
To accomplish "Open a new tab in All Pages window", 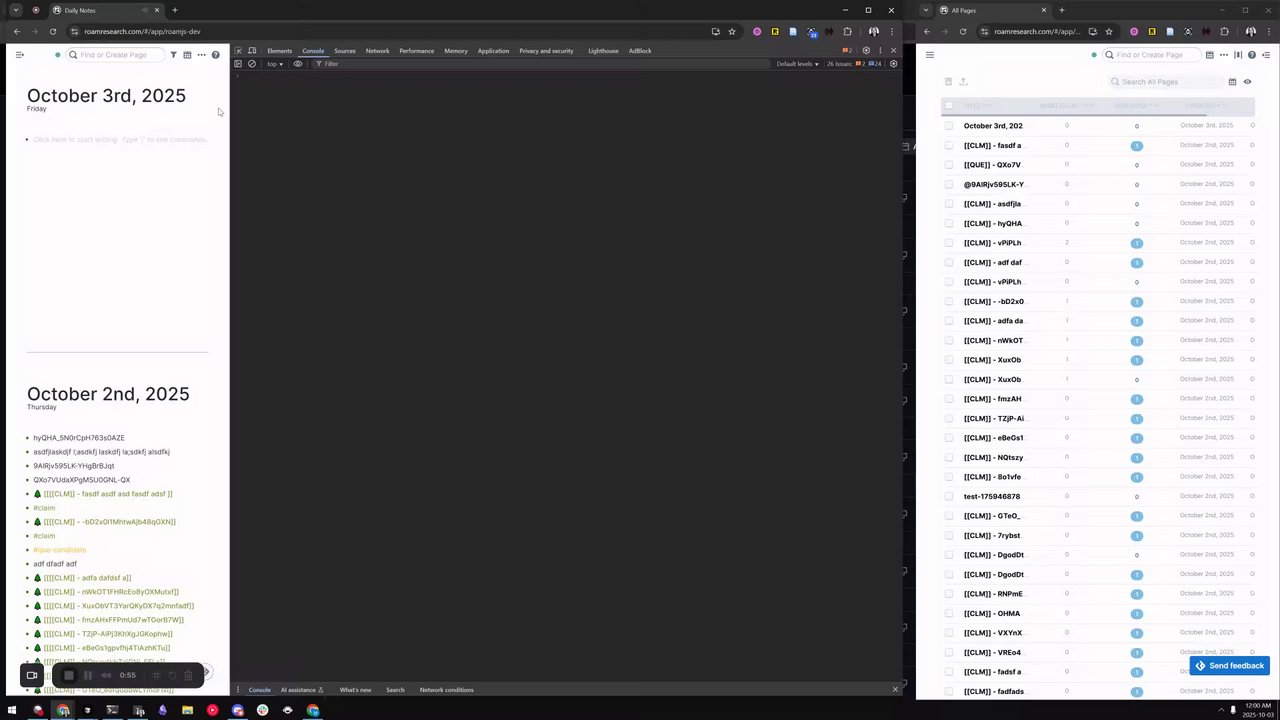I will pos(1062,10).
